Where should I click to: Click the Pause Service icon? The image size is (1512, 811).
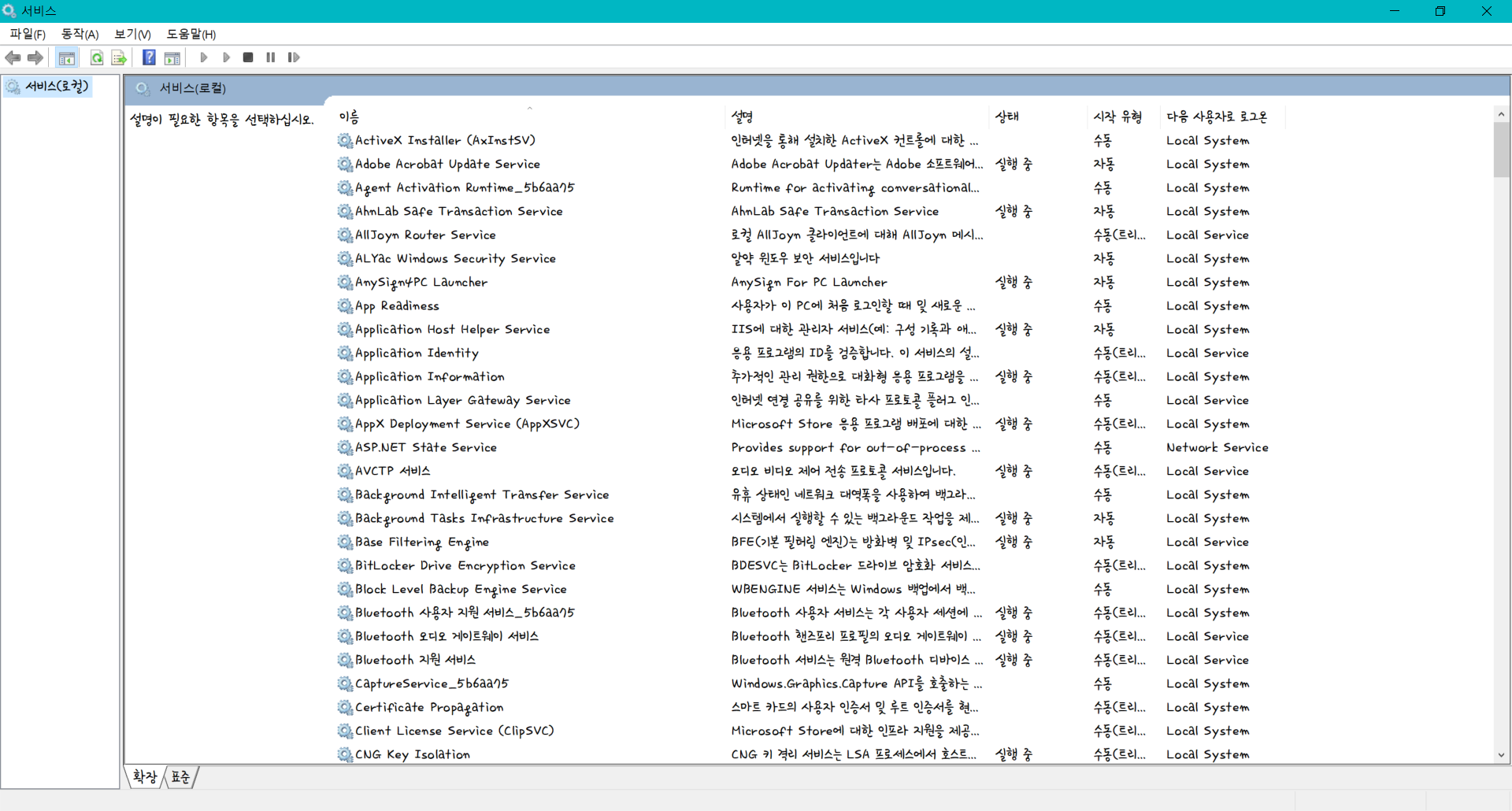[271, 57]
